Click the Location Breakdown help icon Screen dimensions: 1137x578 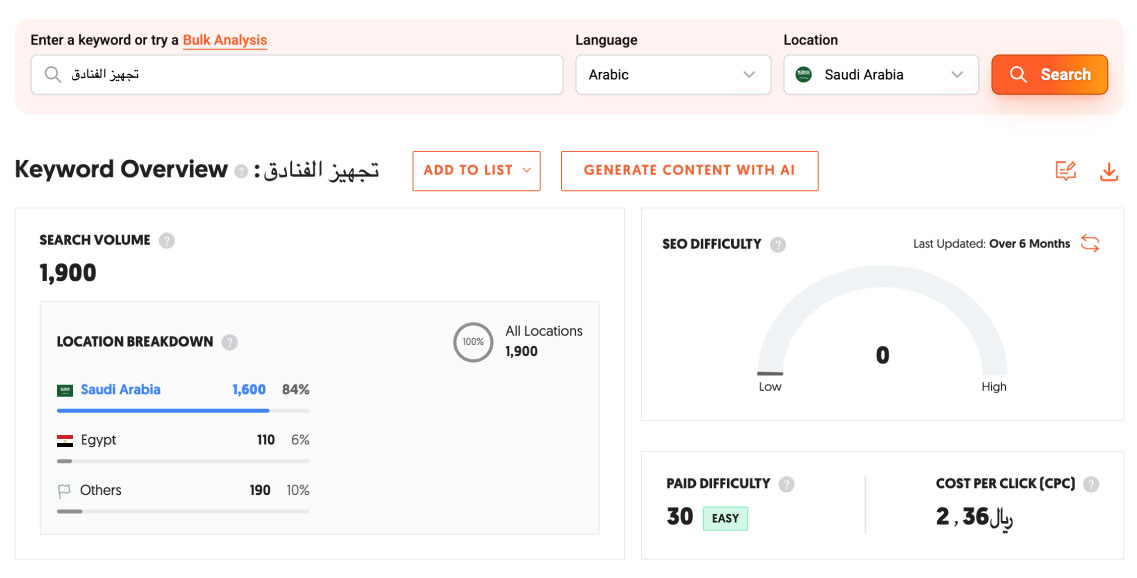pos(230,342)
